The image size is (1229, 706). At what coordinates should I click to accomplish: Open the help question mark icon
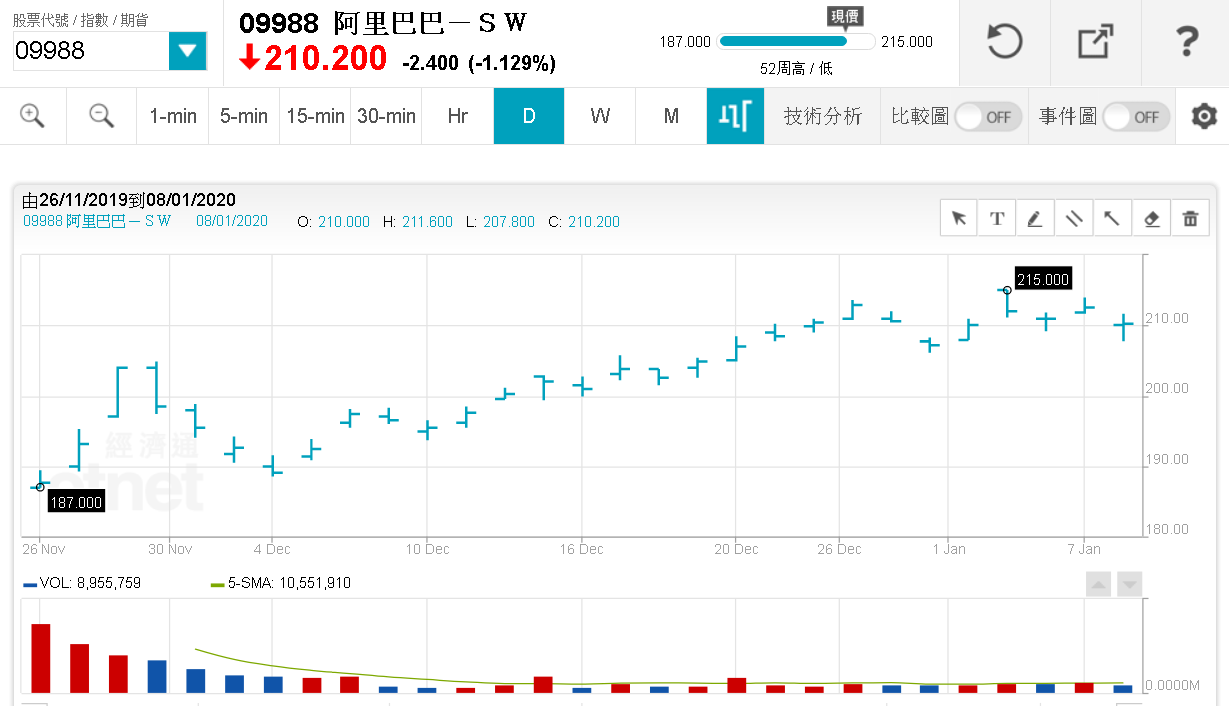[1186, 42]
